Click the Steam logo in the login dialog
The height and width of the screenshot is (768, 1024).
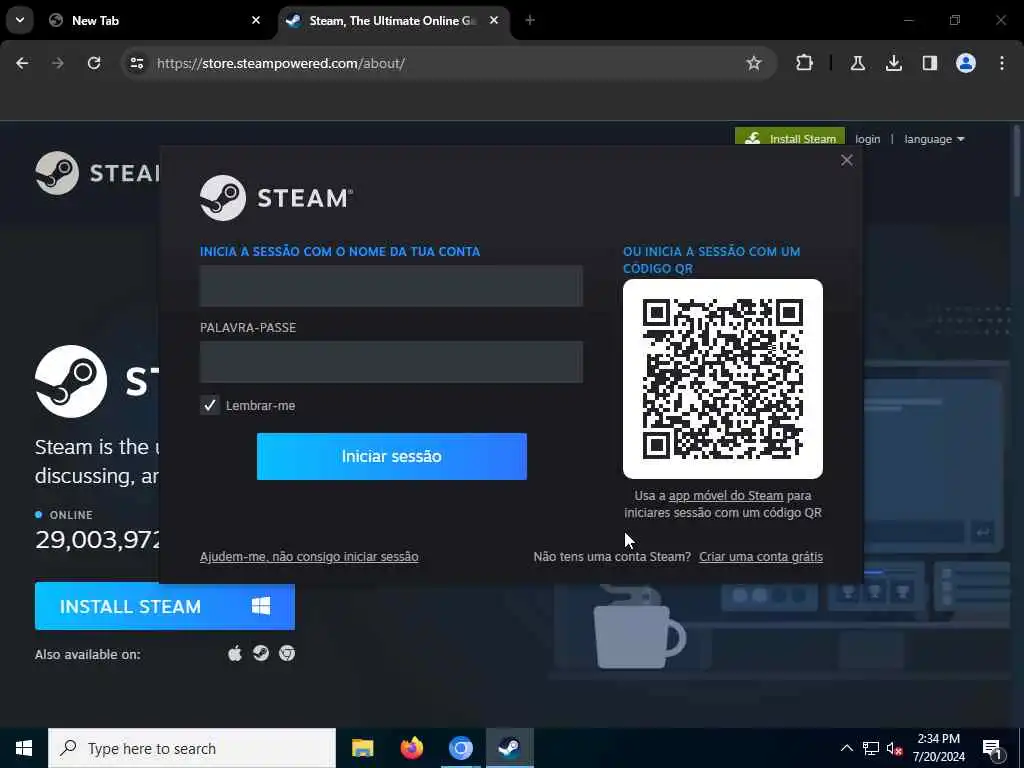click(276, 198)
